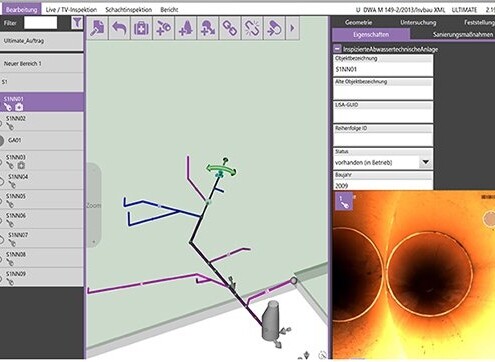The height and width of the screenshot is (362, 495).
Task: Click the add pipe section toolbar icon
Action: coord(163,28)
